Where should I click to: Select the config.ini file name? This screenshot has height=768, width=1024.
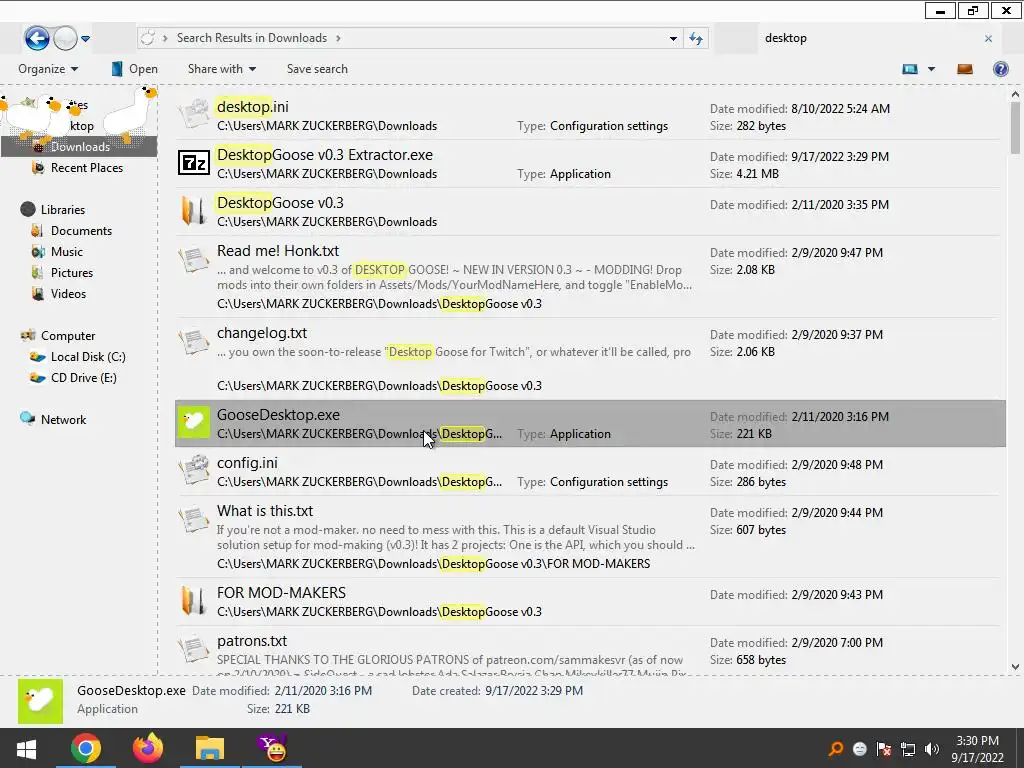click(248, 463)
